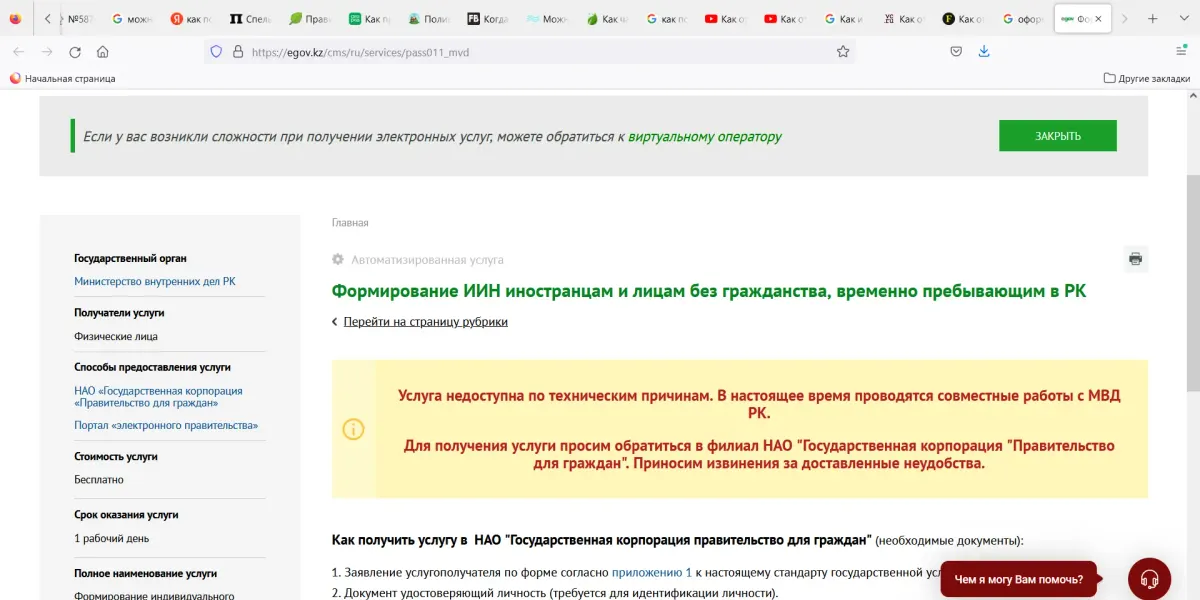Image resolution: width=1200 pixels, height=600 pixels.
Task: Open 'Чем я могу Вам помочь?' chat bubble
Action: point(1018,579)
